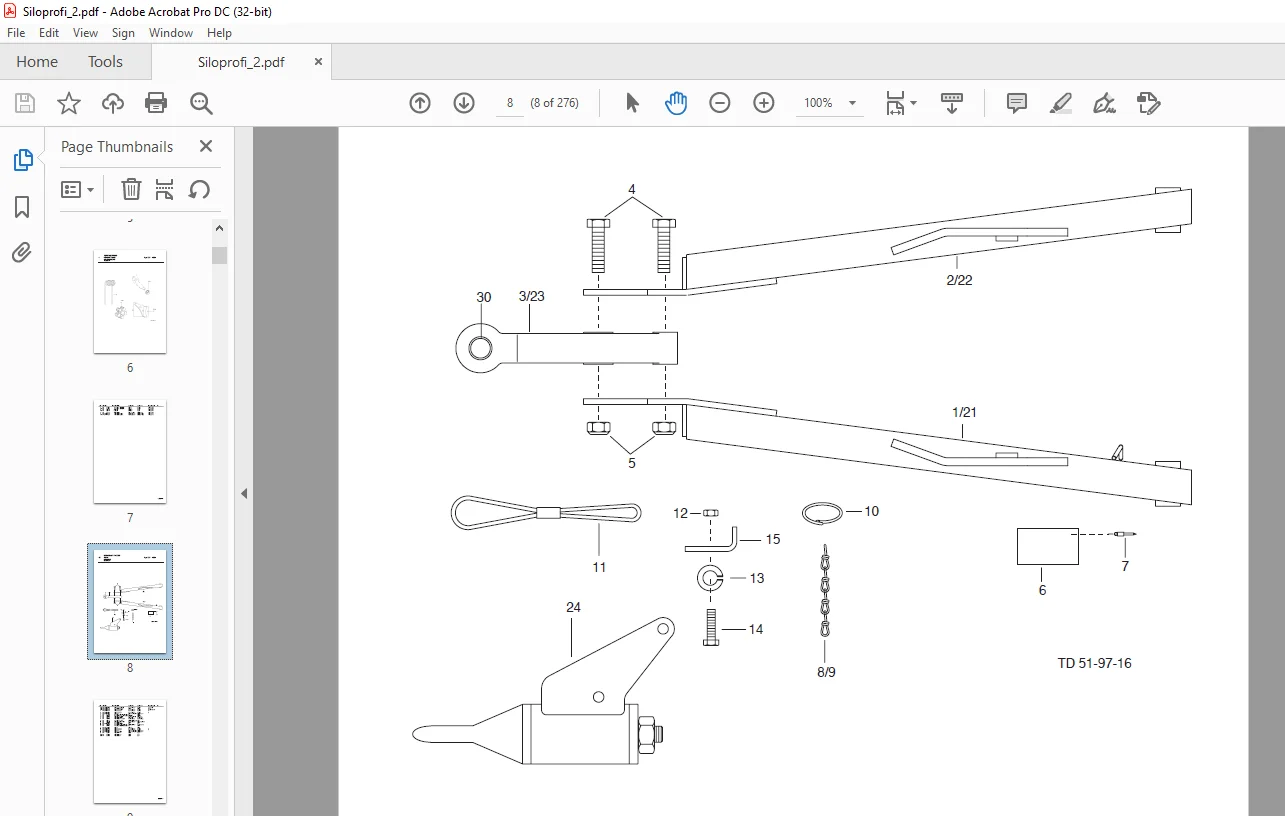Go to the previous page with the up arrow
The image size is (1285, 816).
(420, 103)
